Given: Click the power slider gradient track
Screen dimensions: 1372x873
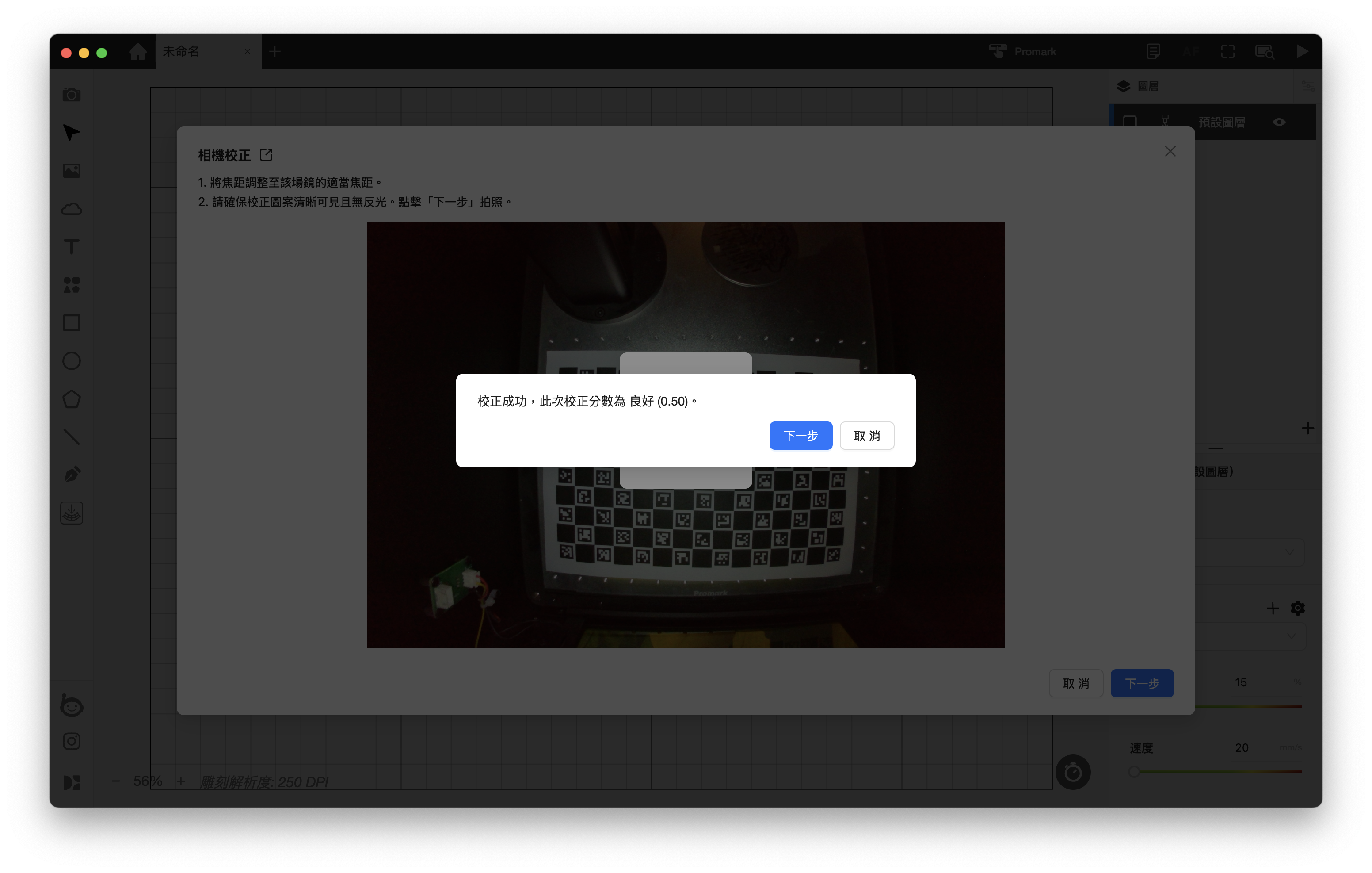Looking at the screenshot, I should 1248,706.
